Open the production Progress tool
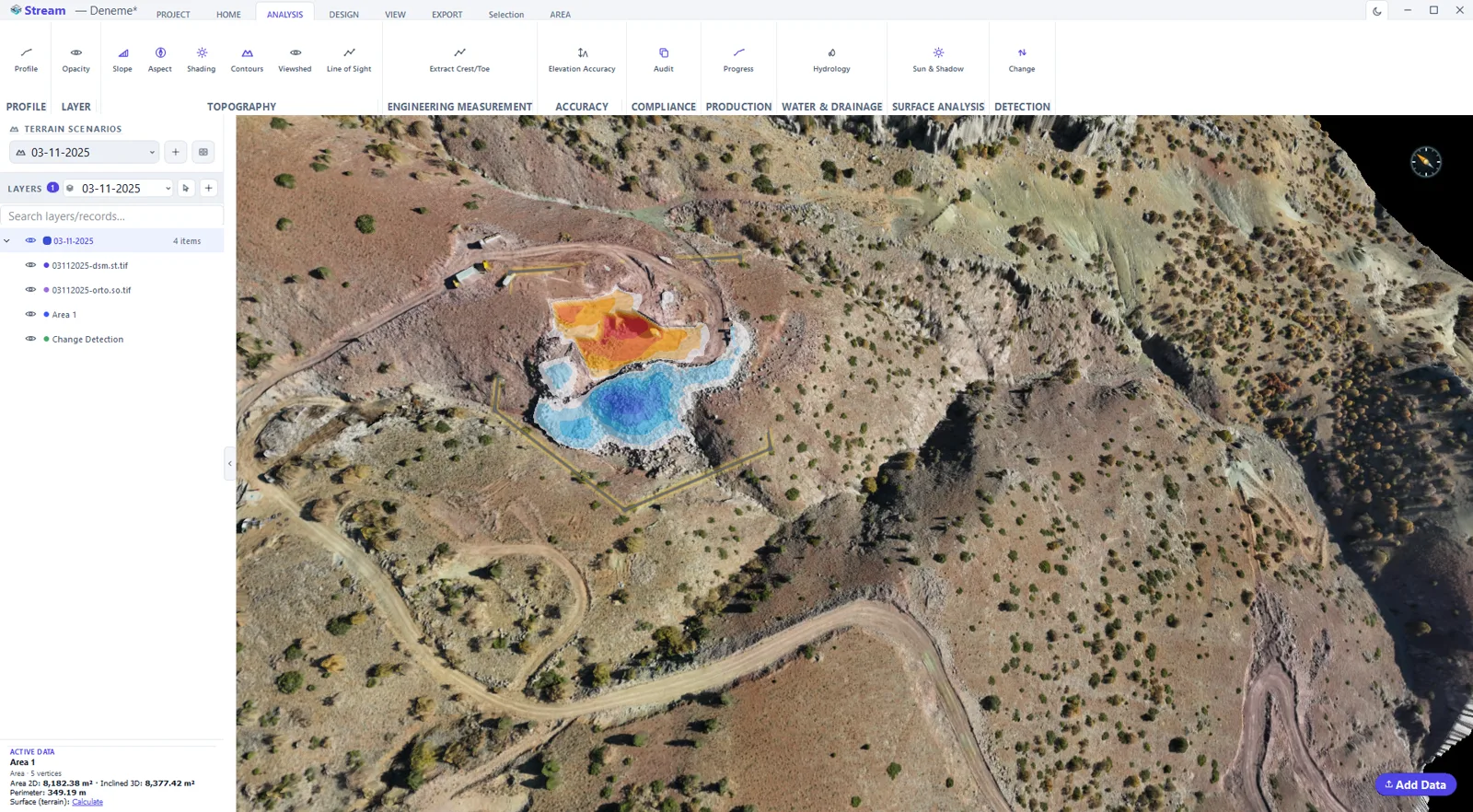The height and width of the screenshot is (812, 1473). coord(738,60)
